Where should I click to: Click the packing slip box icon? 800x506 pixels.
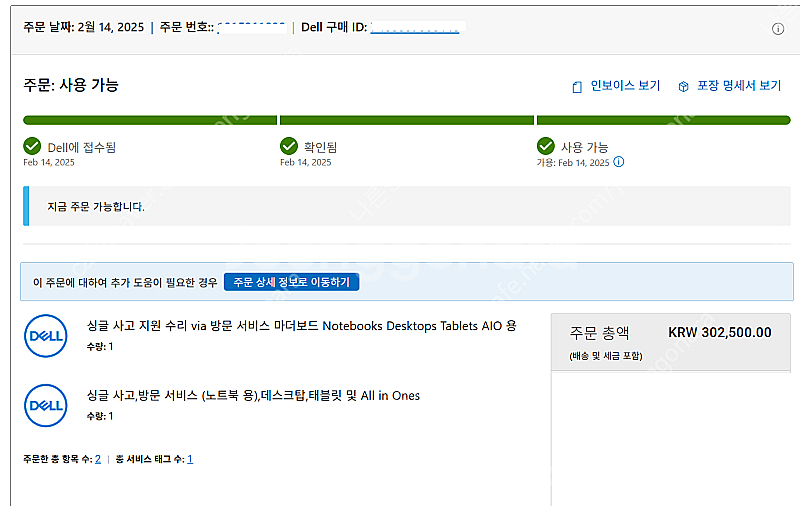point(683,87)
